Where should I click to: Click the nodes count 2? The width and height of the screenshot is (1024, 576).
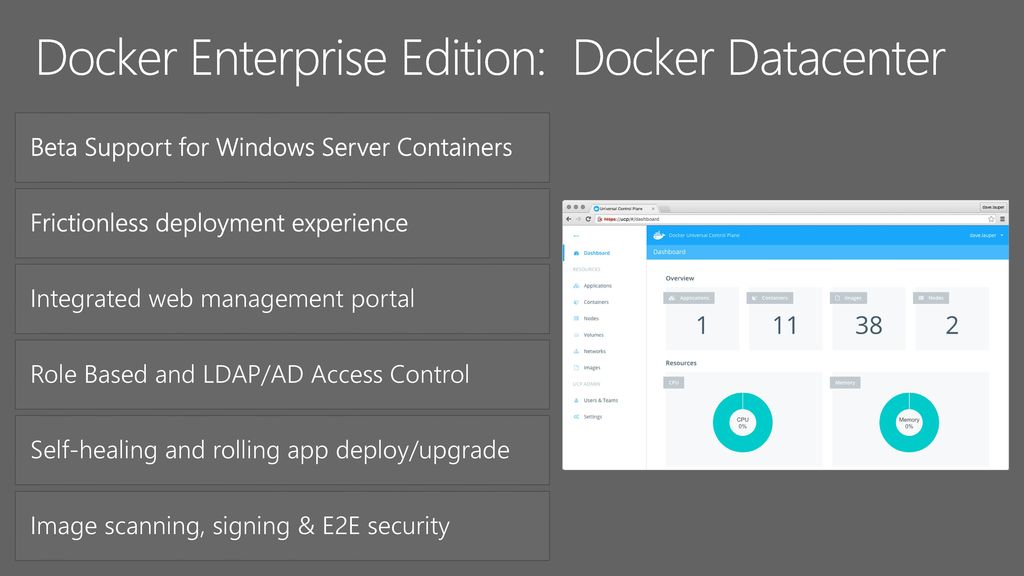click(952, 325)
